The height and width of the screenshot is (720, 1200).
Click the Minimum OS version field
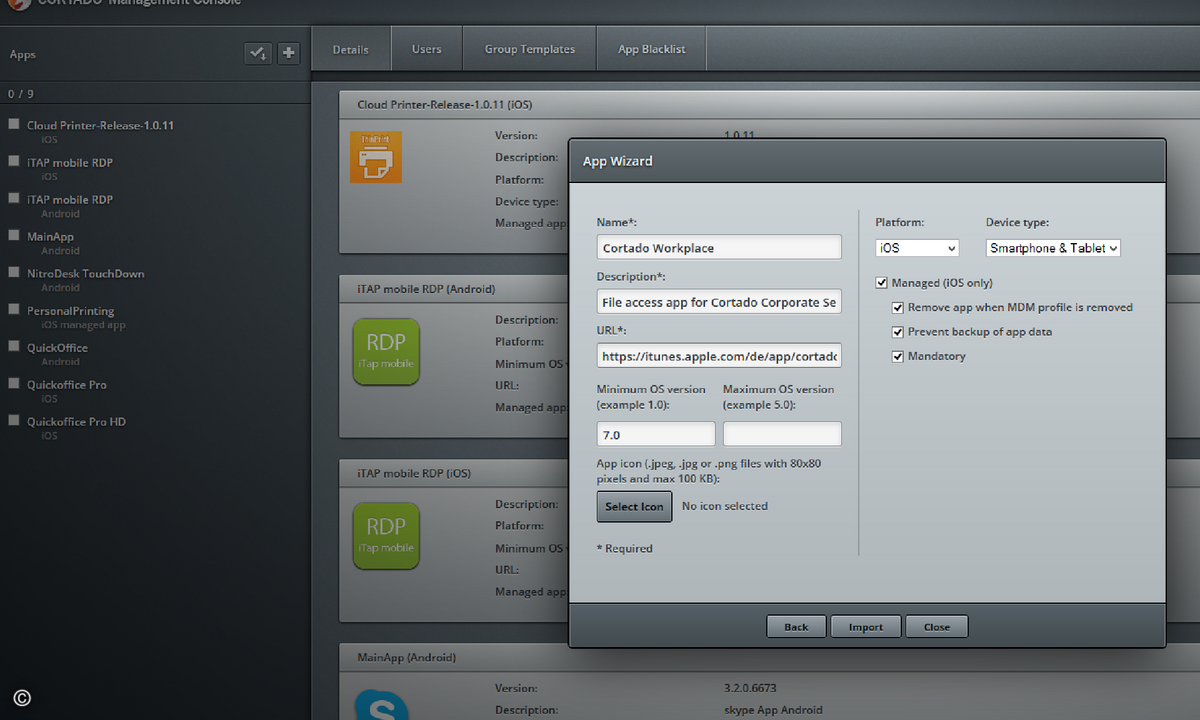[656, 434]
